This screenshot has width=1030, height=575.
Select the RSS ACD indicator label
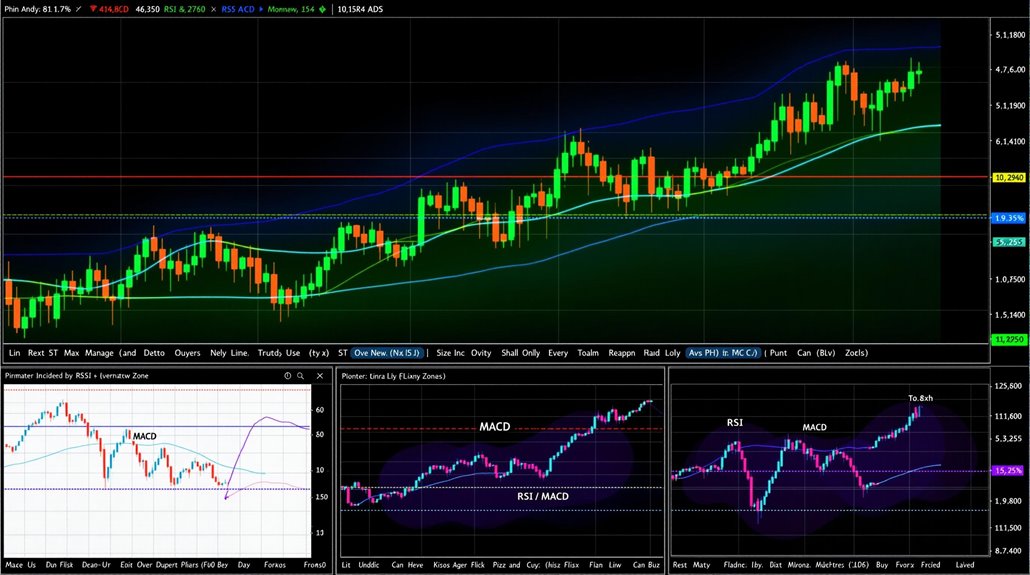point(238,9)
